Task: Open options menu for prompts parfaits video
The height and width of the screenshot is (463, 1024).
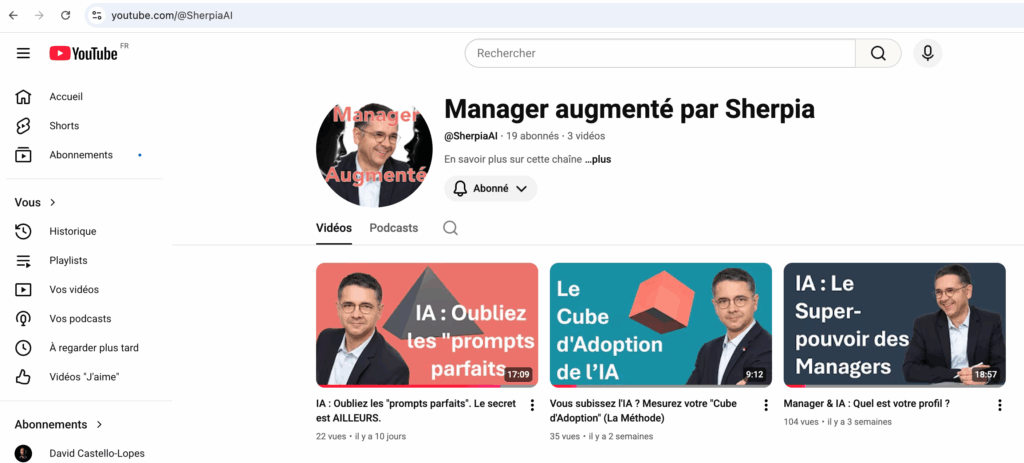Action: (532, 406)
